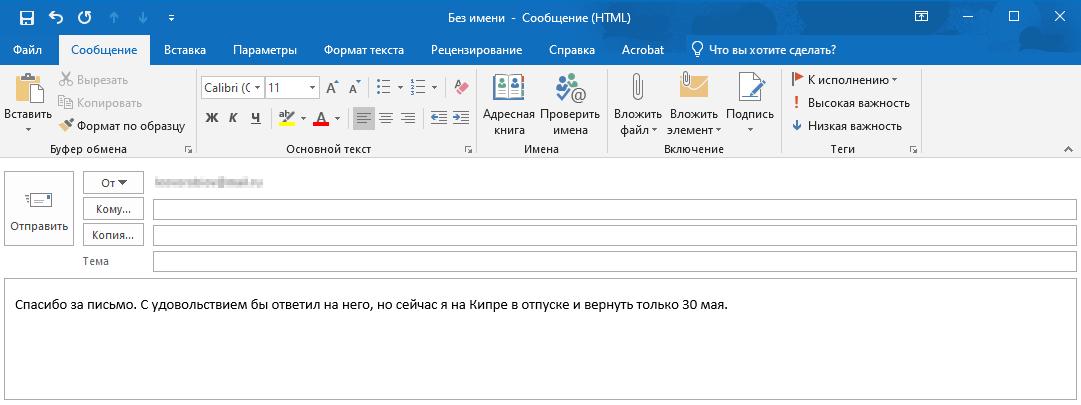Apply red font color

[321, 118]
